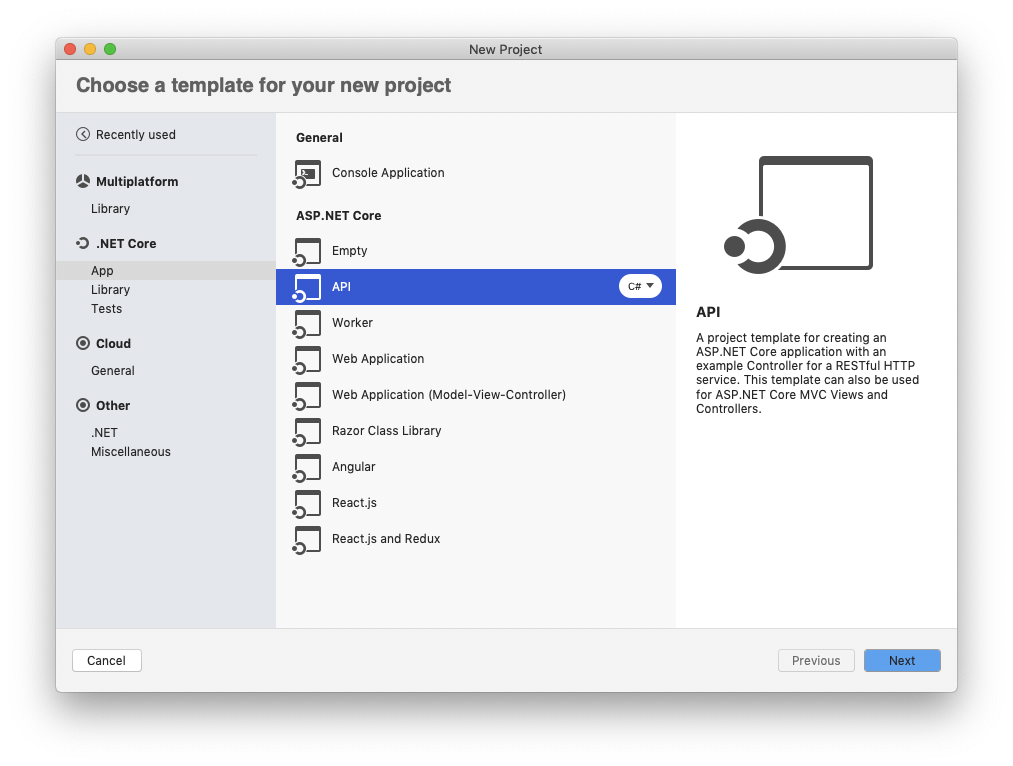Image resolution: width=1013 pixels, height=766 pixels.
Task: Select Library under Multiplatform
Action: point(110,209)
